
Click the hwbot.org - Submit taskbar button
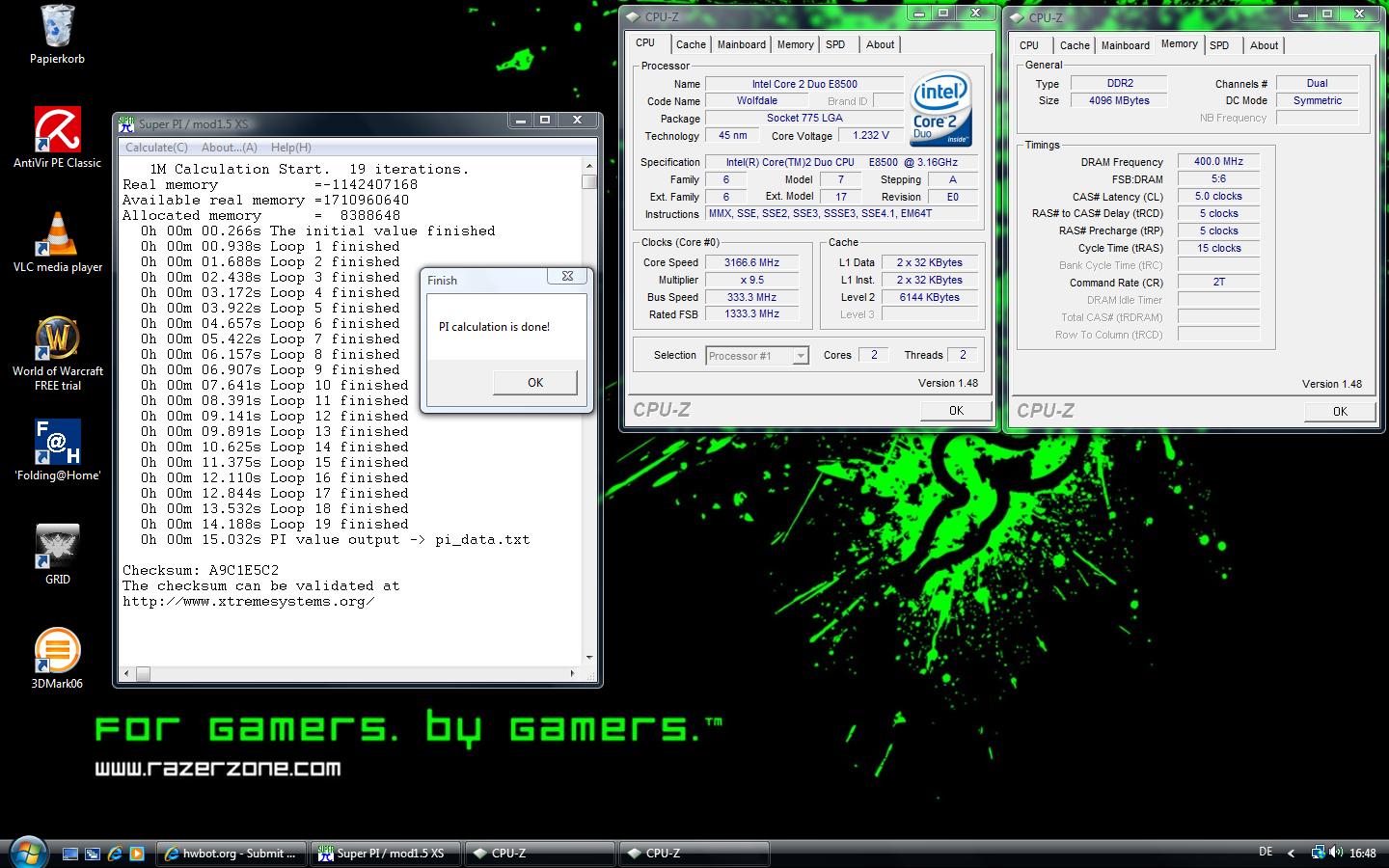pos(231,854)
